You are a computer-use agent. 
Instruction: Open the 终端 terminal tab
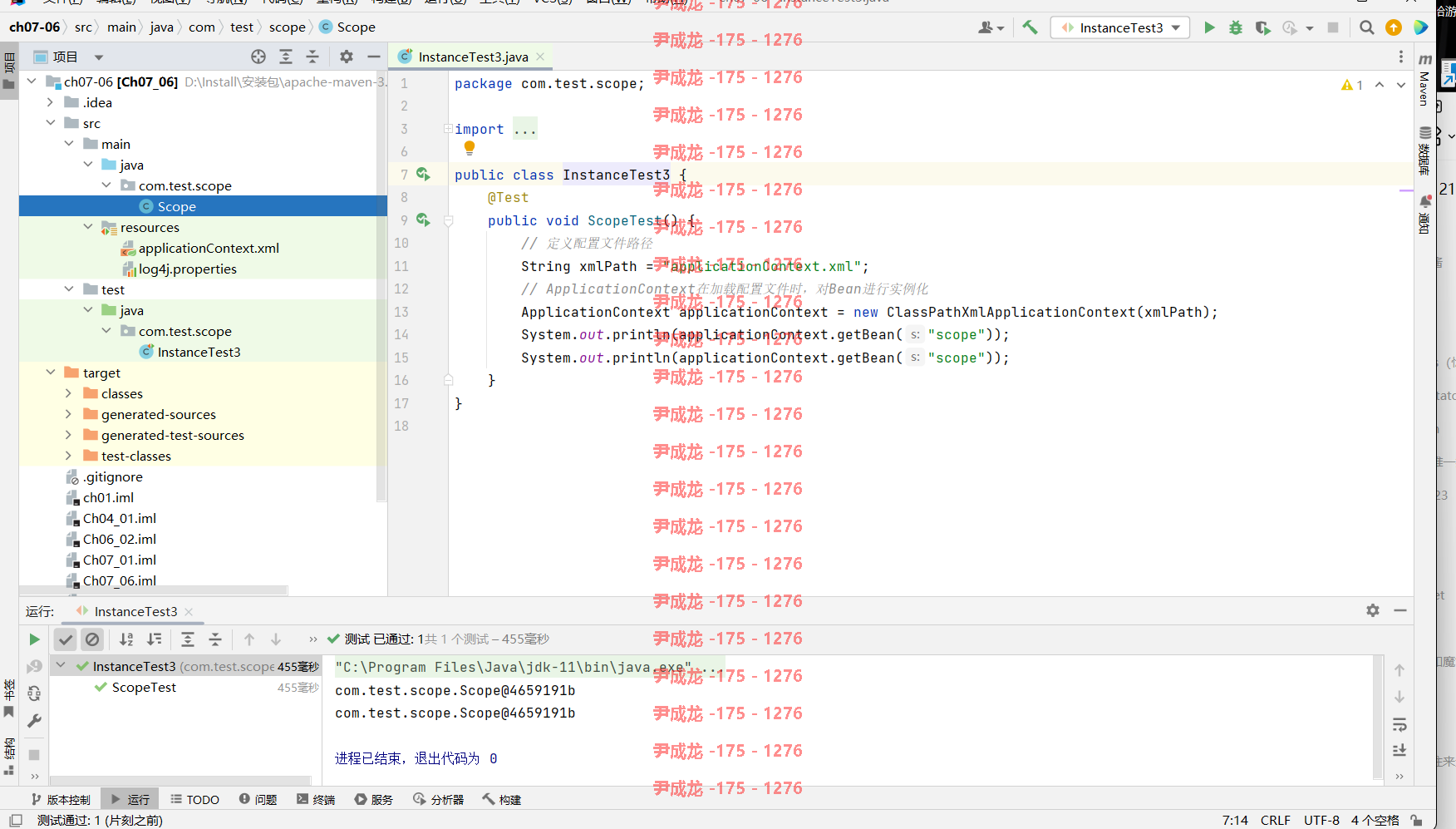(316, 799)
